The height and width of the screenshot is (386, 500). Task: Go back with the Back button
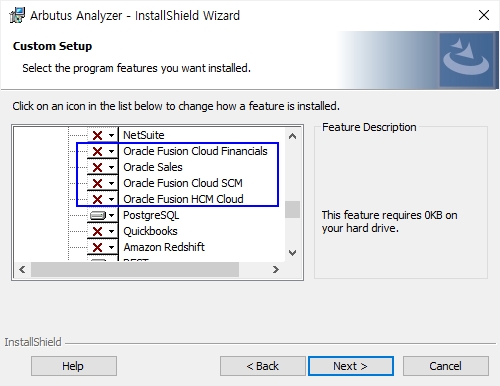tap(263, 366)
